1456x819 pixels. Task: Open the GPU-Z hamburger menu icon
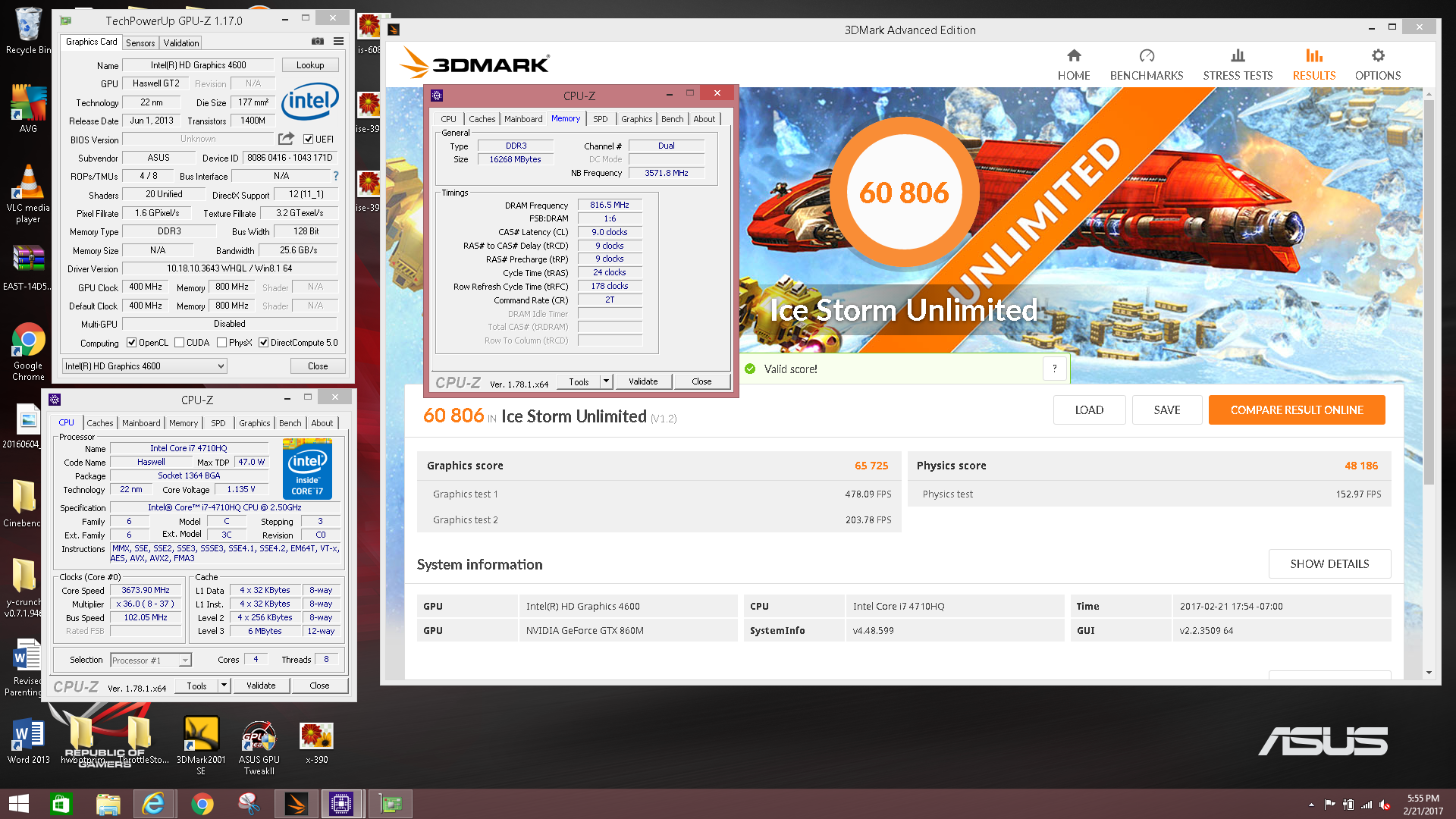(x=338, y=42)
